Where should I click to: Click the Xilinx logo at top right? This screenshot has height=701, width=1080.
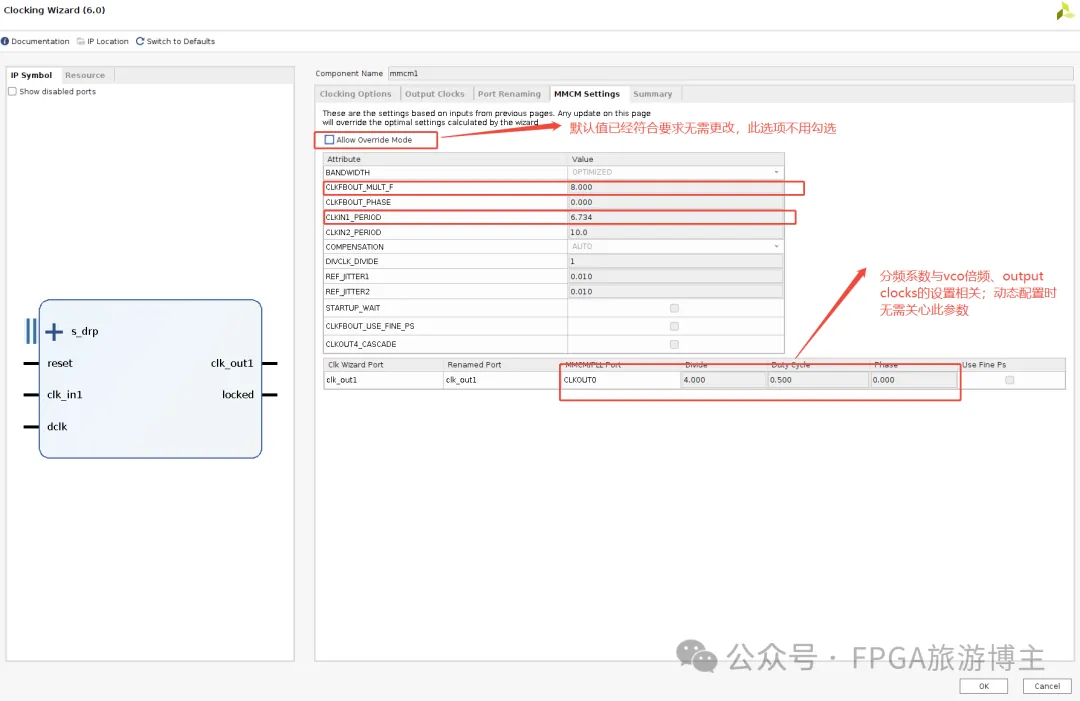(x=1065, y=11)
